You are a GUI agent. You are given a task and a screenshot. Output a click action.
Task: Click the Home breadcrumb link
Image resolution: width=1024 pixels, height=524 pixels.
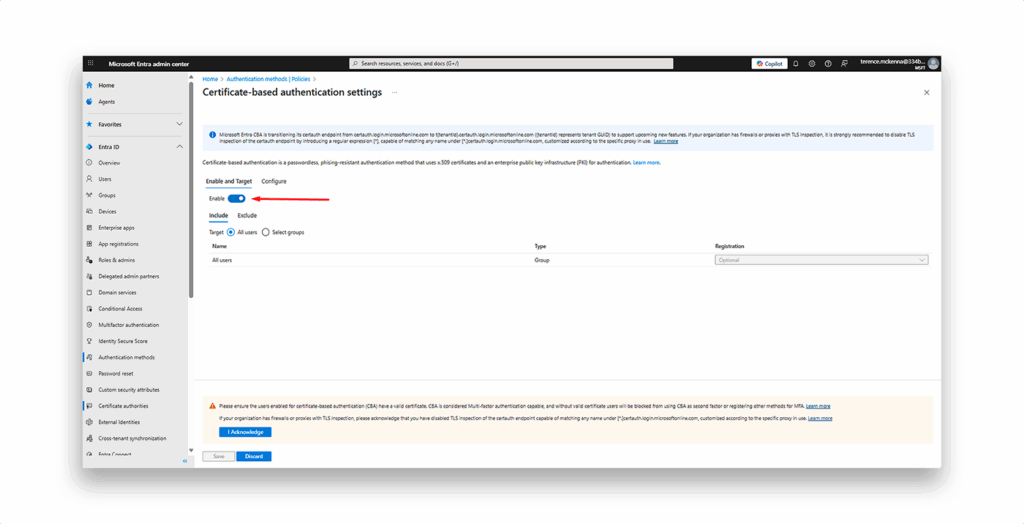[210, 79]
